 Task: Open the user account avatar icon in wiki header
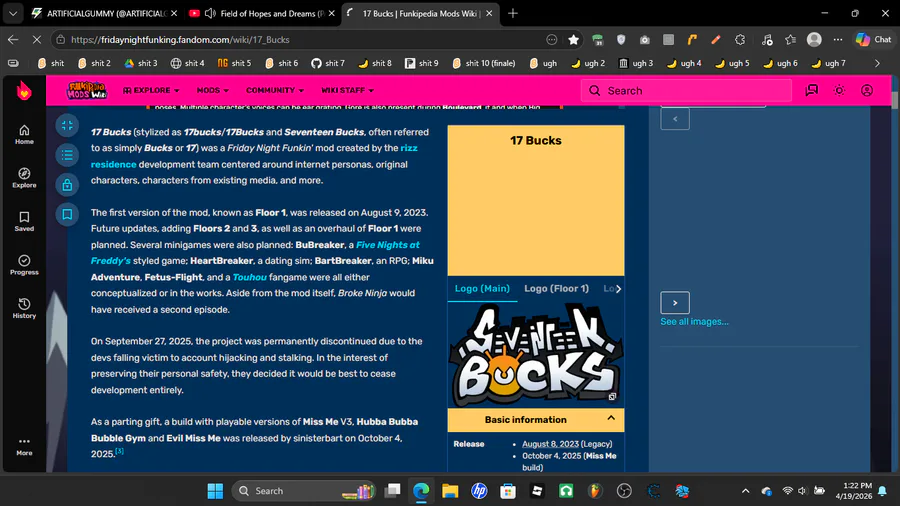[x=867, y=91]
